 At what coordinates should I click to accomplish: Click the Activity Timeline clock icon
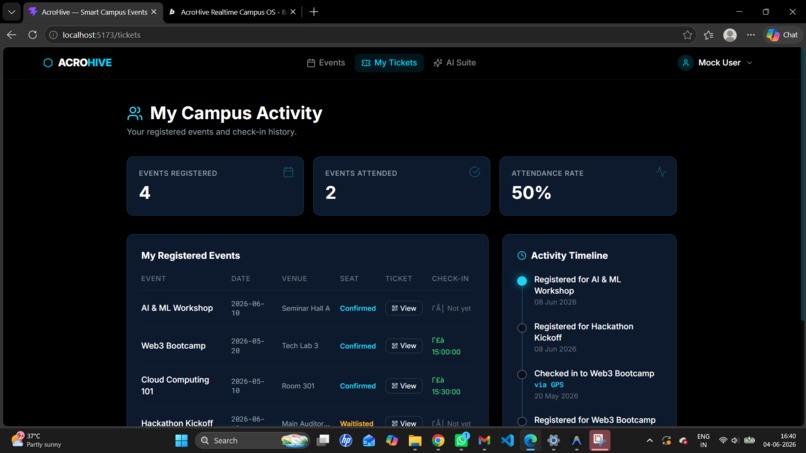[521, 256]
